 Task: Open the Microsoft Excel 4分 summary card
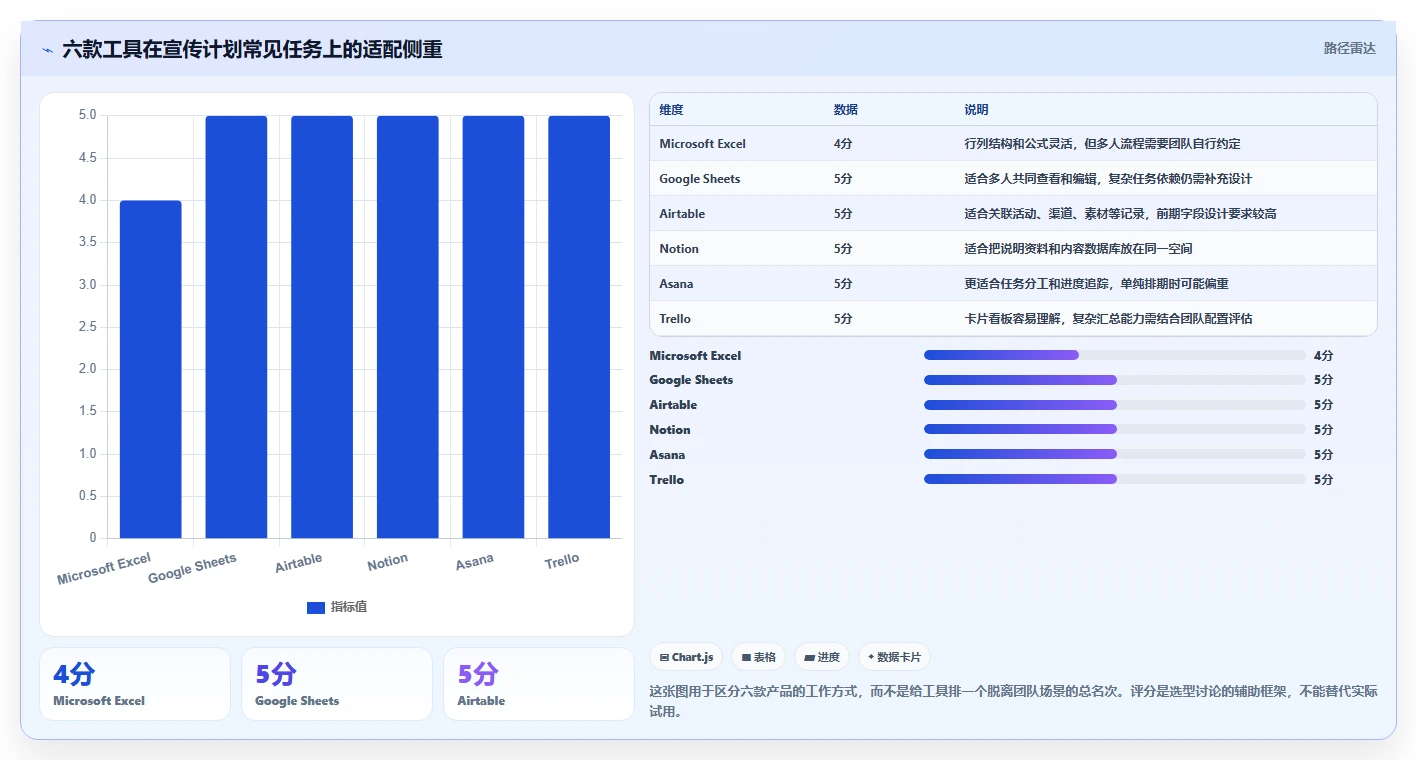135,684
